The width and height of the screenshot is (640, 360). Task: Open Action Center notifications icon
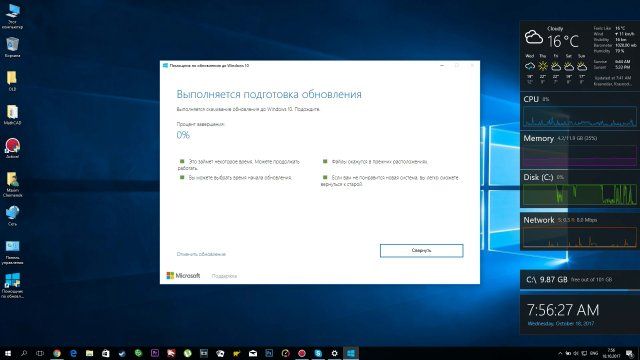coord(630,353)
